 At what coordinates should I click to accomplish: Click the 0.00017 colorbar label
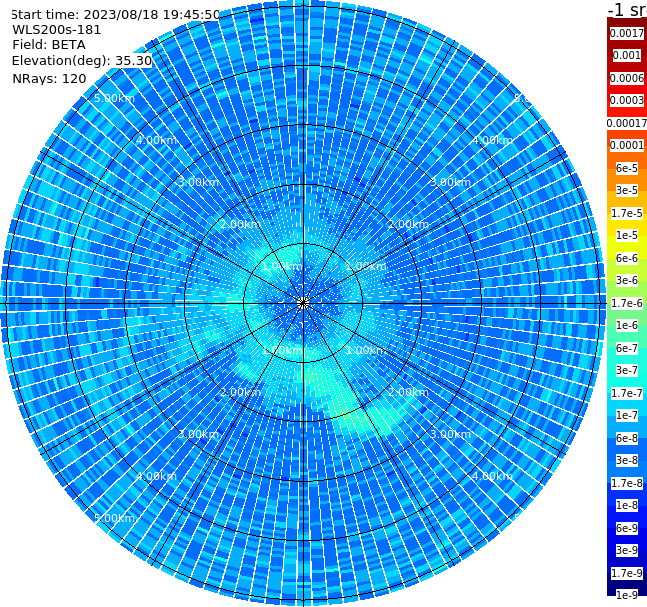tap(627, 123)
